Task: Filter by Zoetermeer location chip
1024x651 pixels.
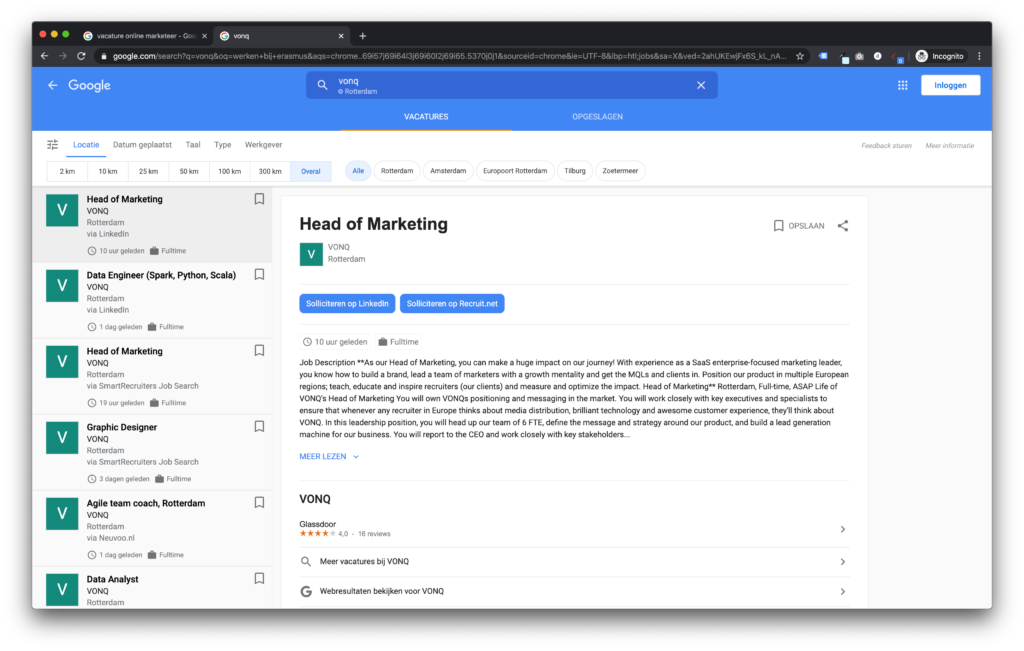Action: pos(620,170)
